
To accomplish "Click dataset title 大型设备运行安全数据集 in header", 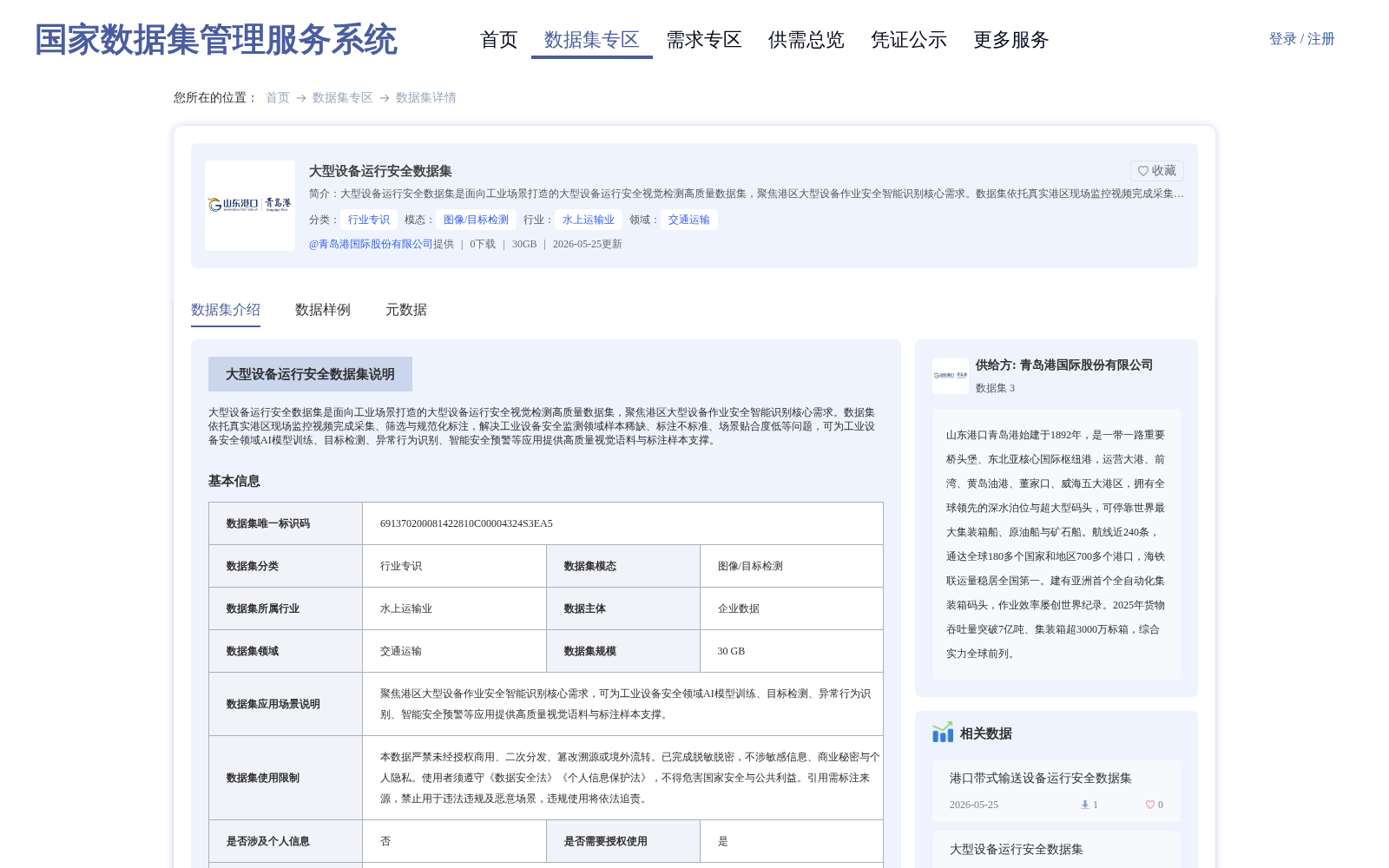I will pos(380,171).
